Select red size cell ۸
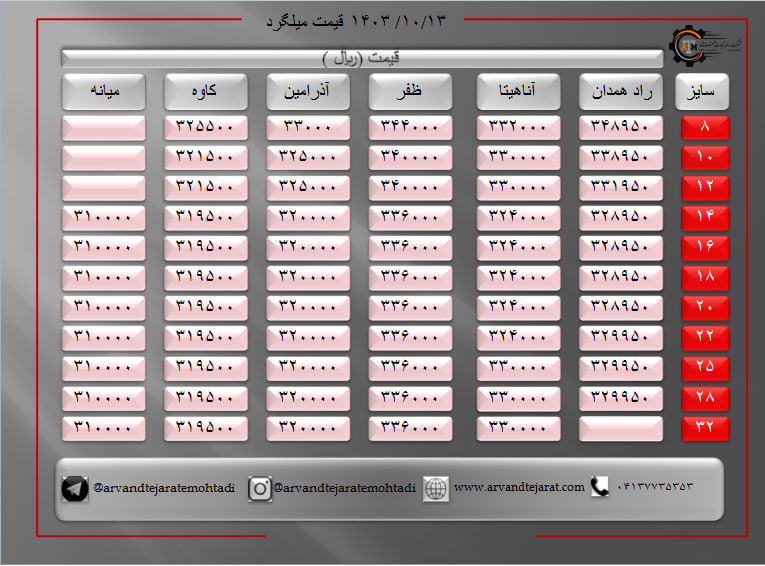The width and height of the screenshot is (765, 566). (705, 128)
